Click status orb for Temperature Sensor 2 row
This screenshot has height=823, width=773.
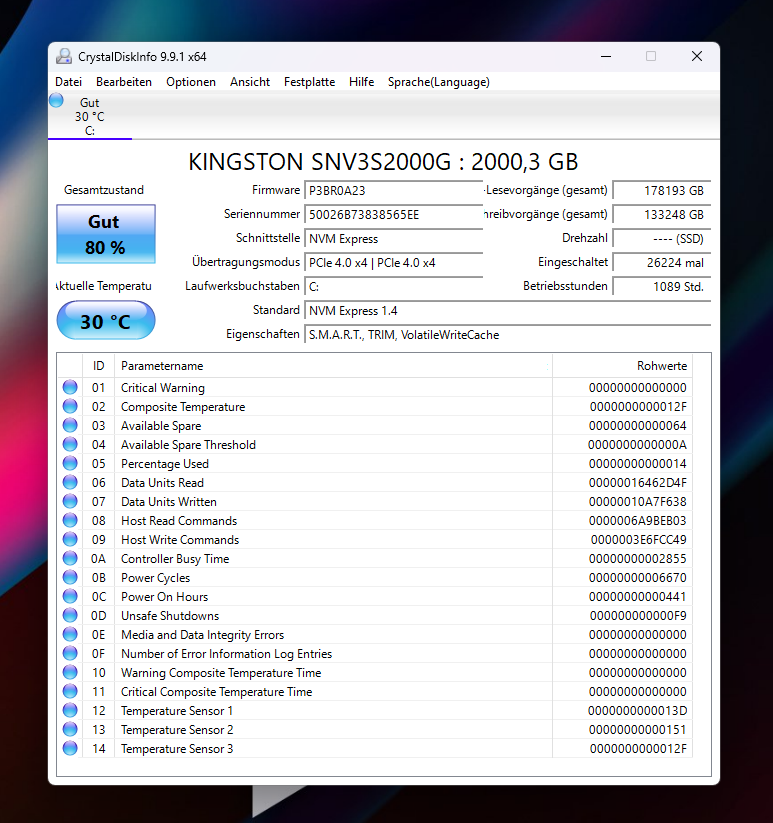point(70,729)
